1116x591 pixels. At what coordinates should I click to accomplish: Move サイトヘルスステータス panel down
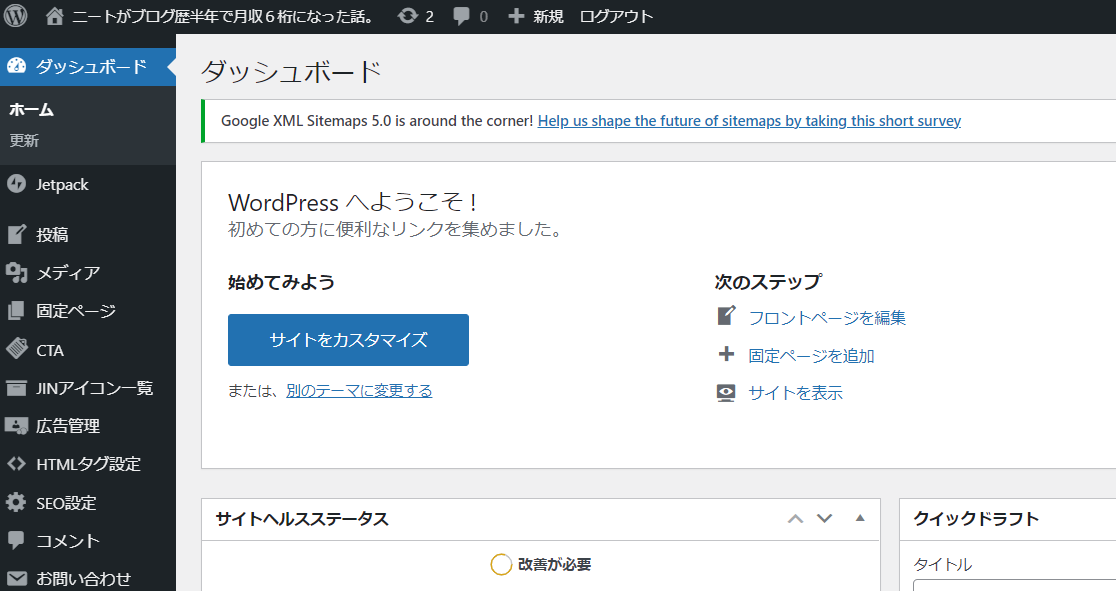(x=824, y=518)
